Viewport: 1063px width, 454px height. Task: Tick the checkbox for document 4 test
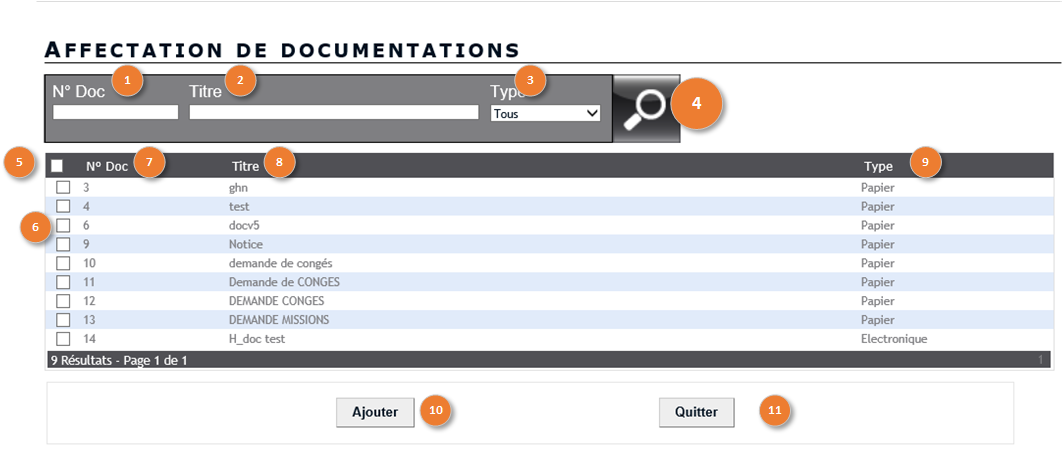[x=63, y=206]
